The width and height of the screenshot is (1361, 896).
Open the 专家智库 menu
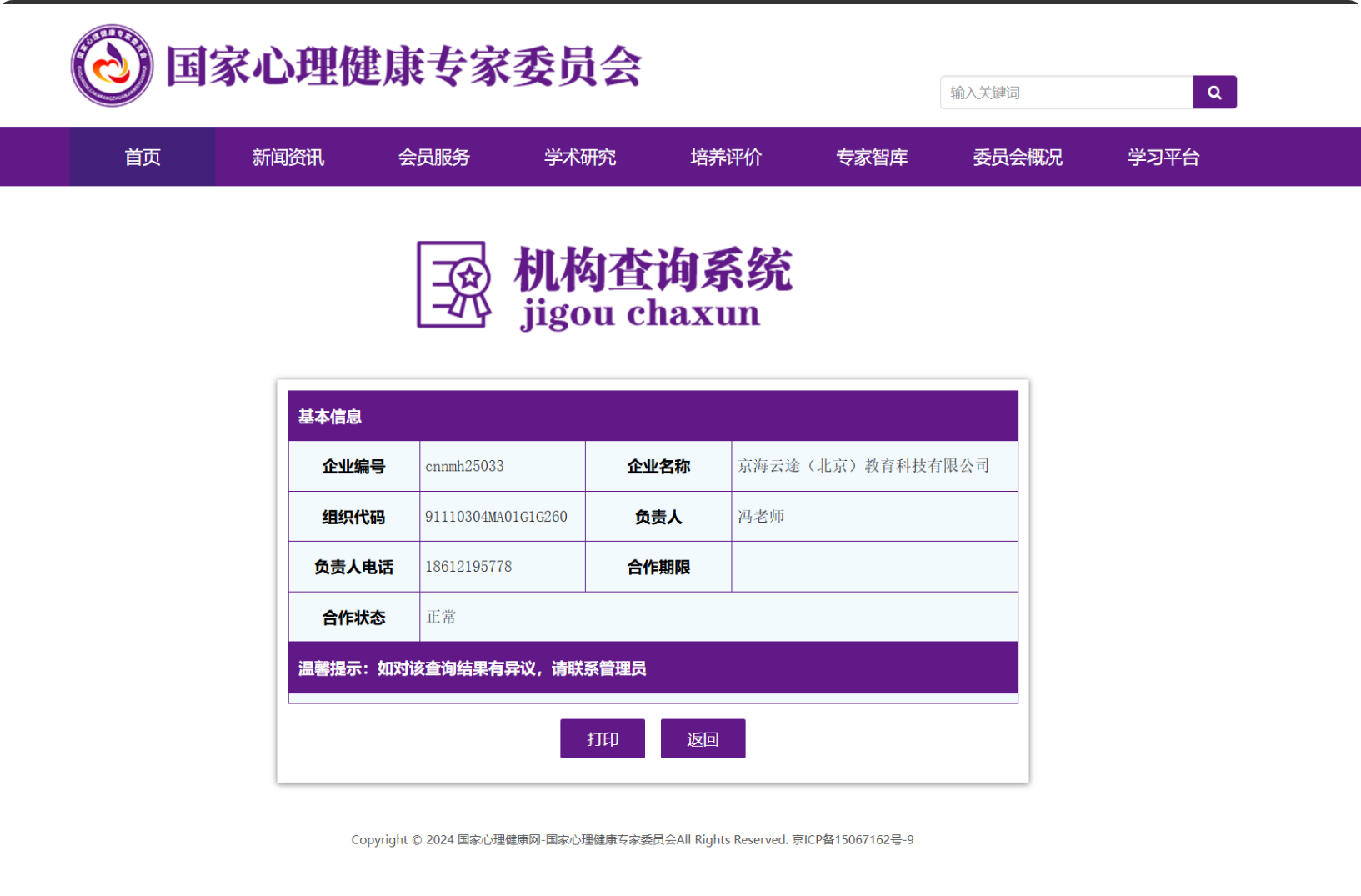tap(872, 157)
